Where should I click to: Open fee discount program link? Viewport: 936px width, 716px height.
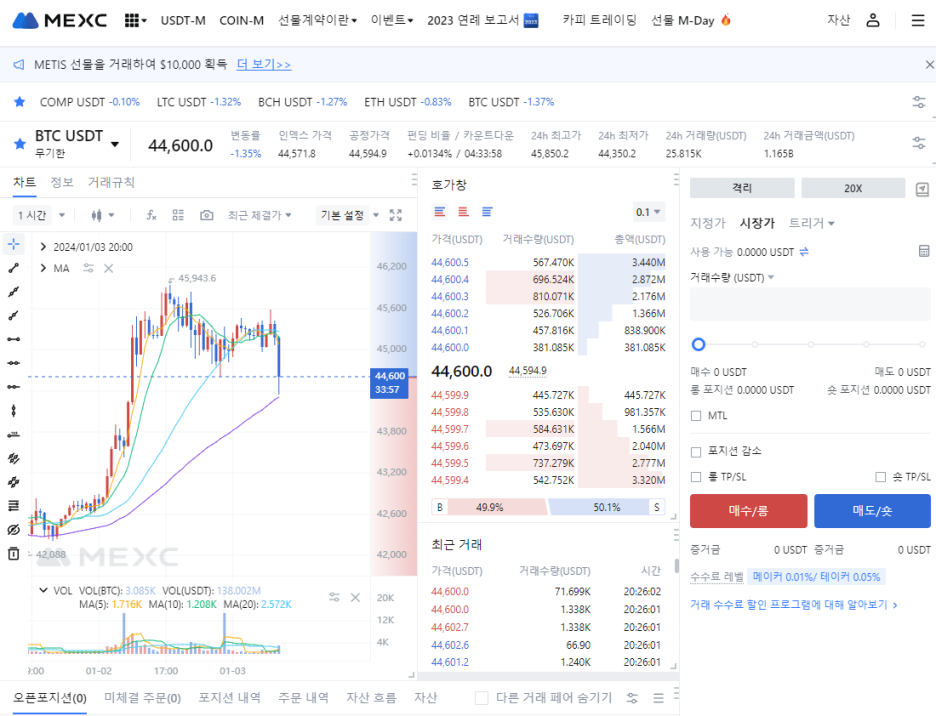(x=793, y=605)
